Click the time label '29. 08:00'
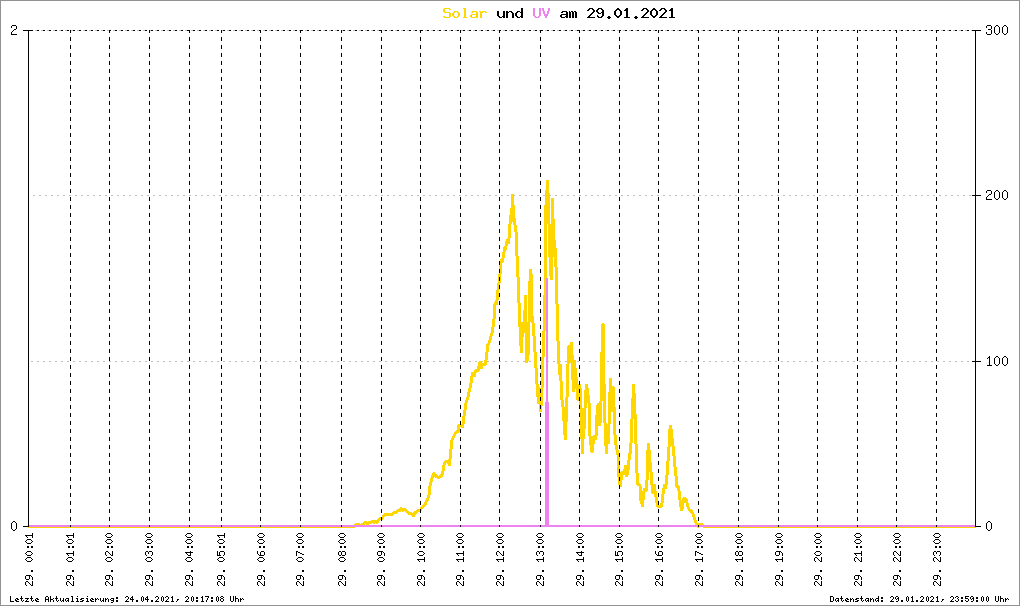This screenshot has width=1020, height=606. click(x=342, y=560)
